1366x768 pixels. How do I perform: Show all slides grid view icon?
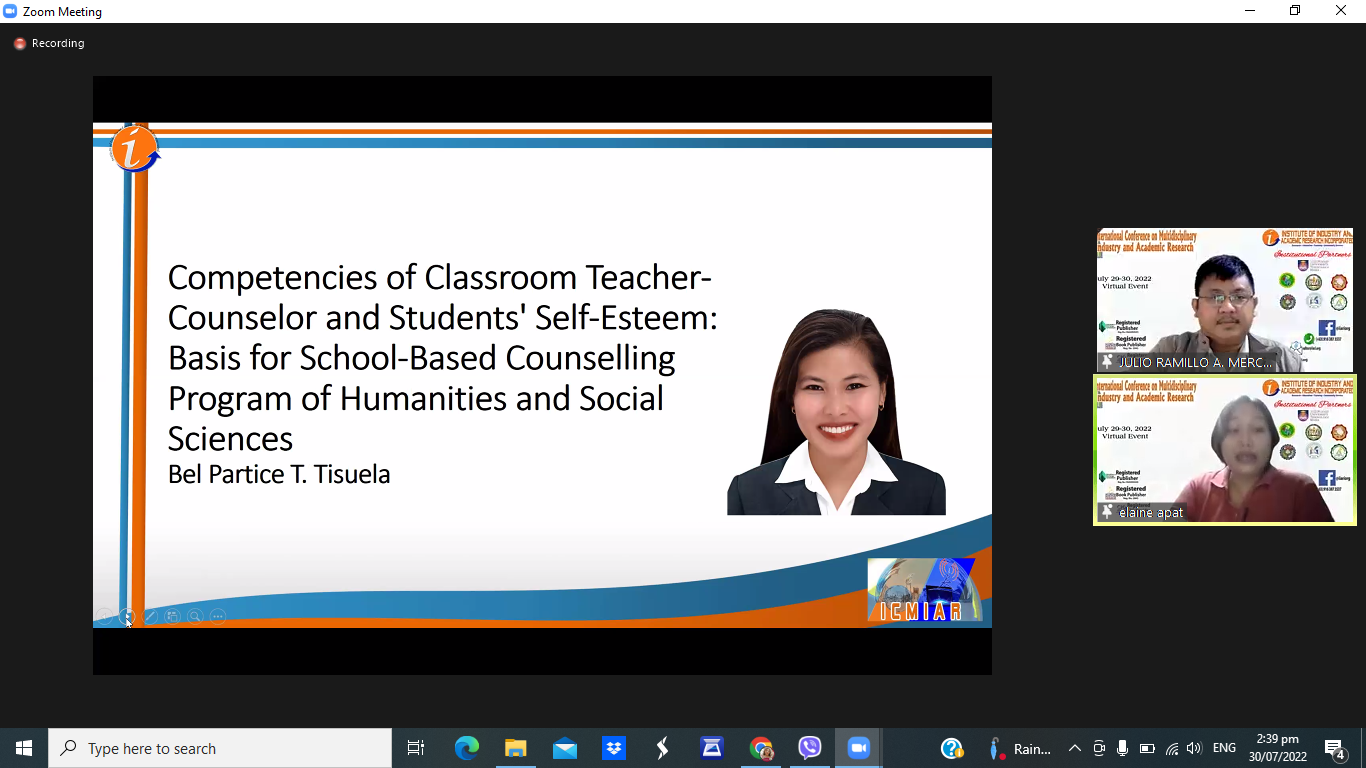(x=172, y=617)
